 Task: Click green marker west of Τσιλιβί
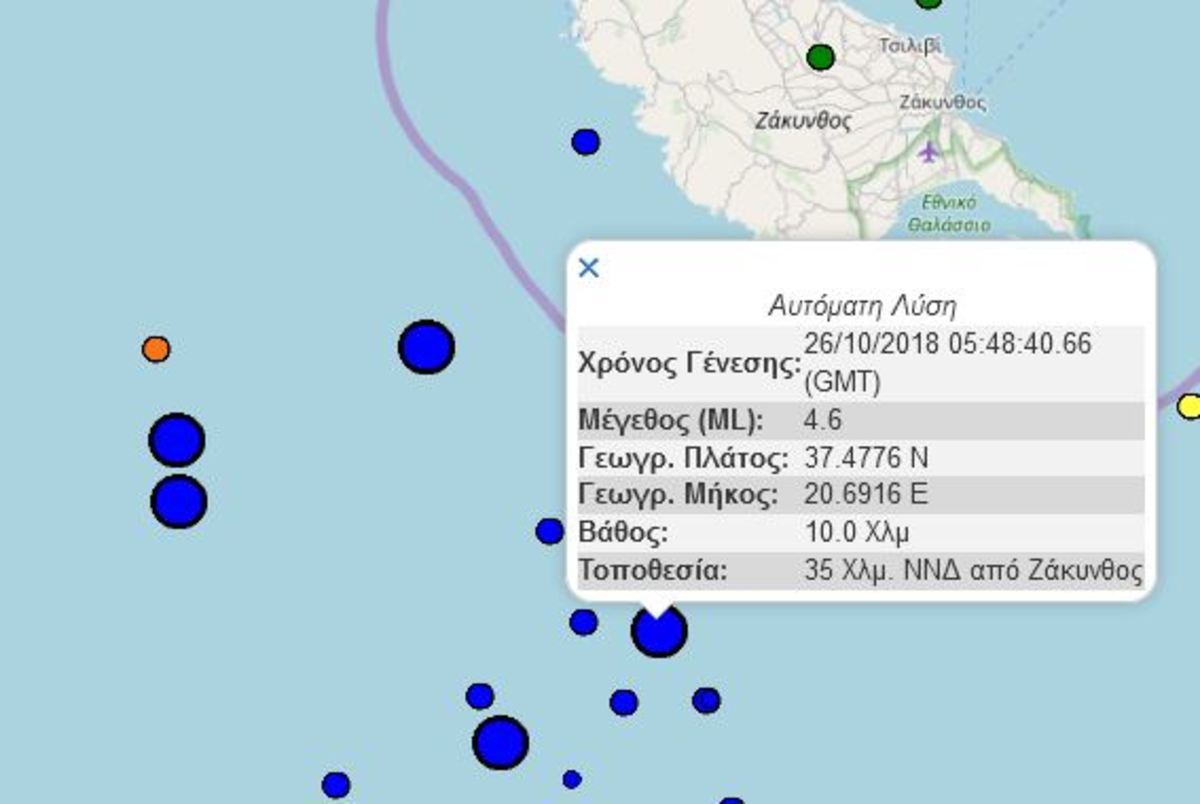coord(820,57)
